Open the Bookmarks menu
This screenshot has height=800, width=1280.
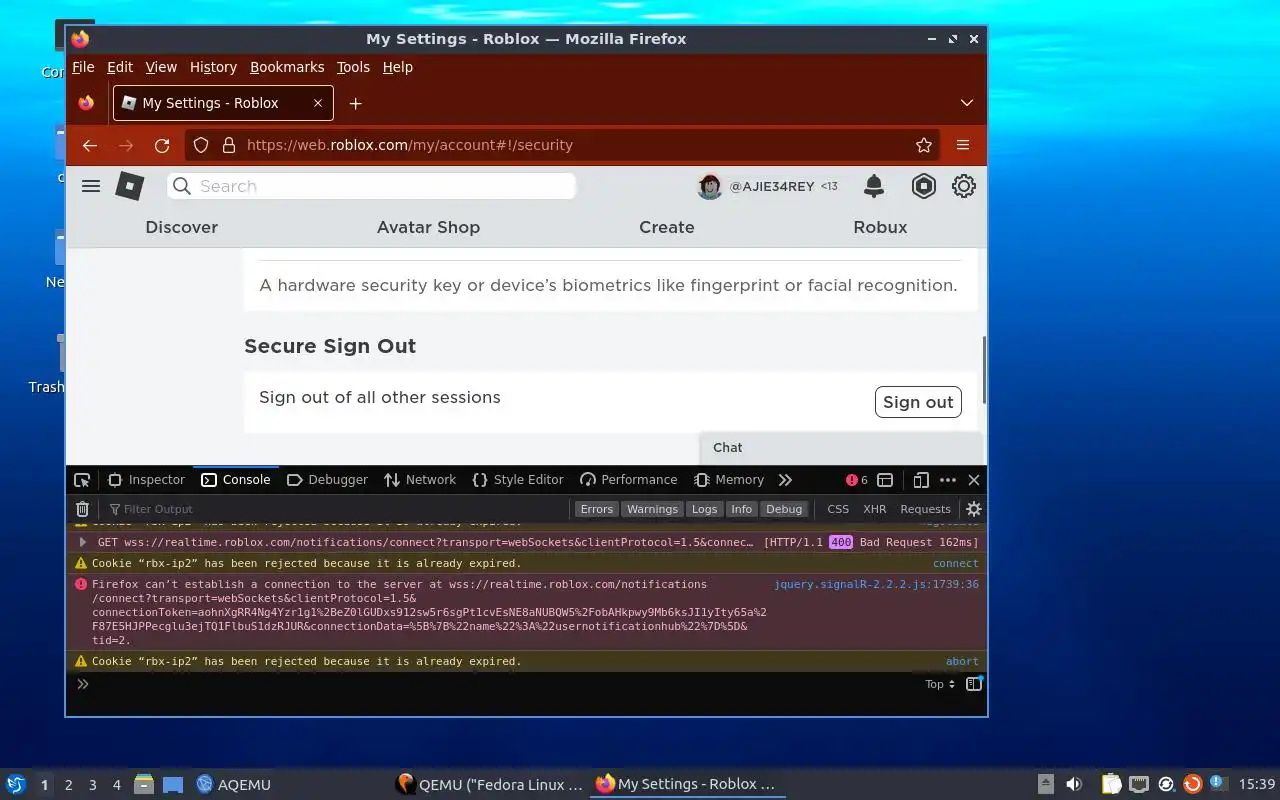click(287, 67)
